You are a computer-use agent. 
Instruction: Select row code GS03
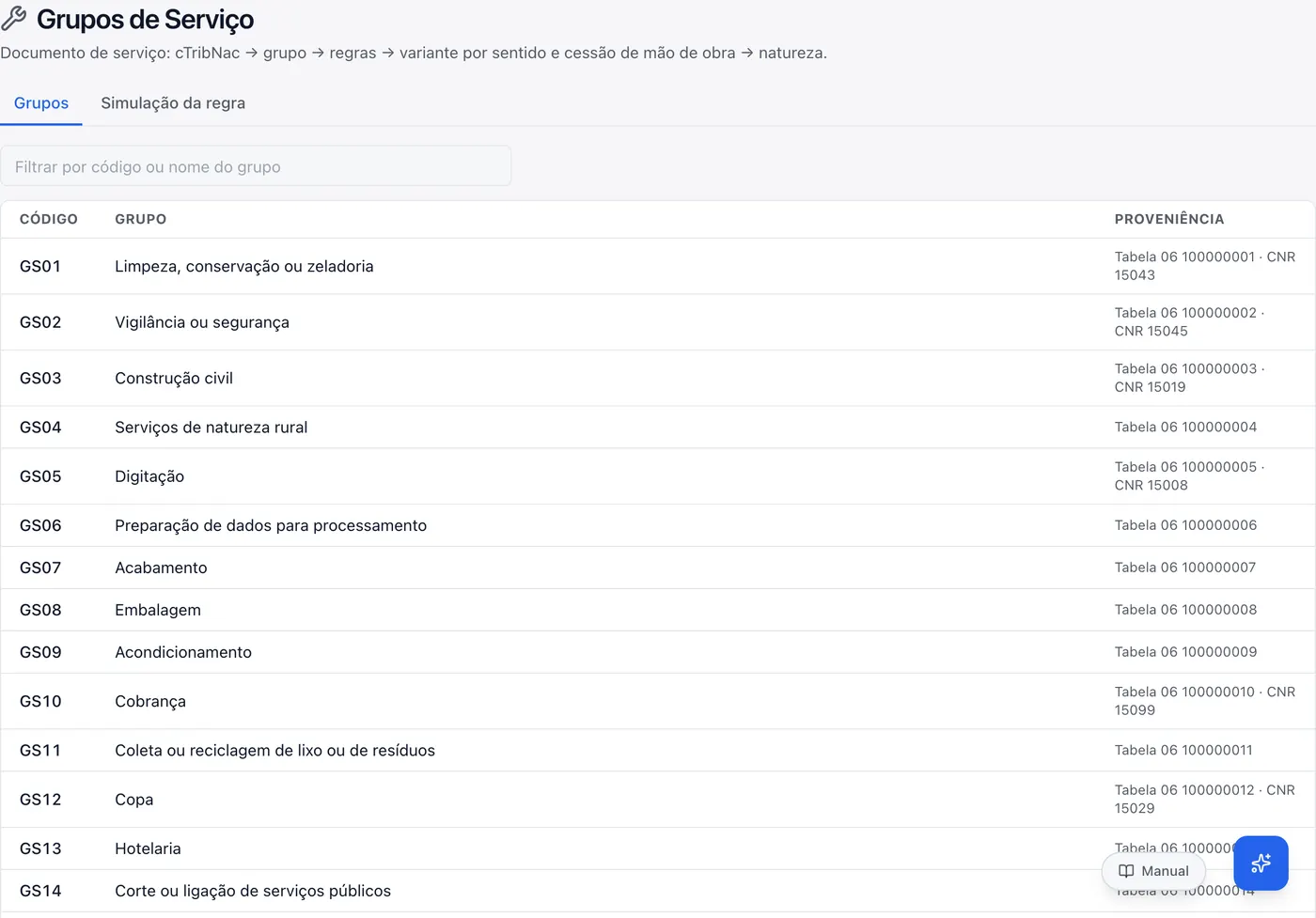pyautogui.click(x=40, y=379)
